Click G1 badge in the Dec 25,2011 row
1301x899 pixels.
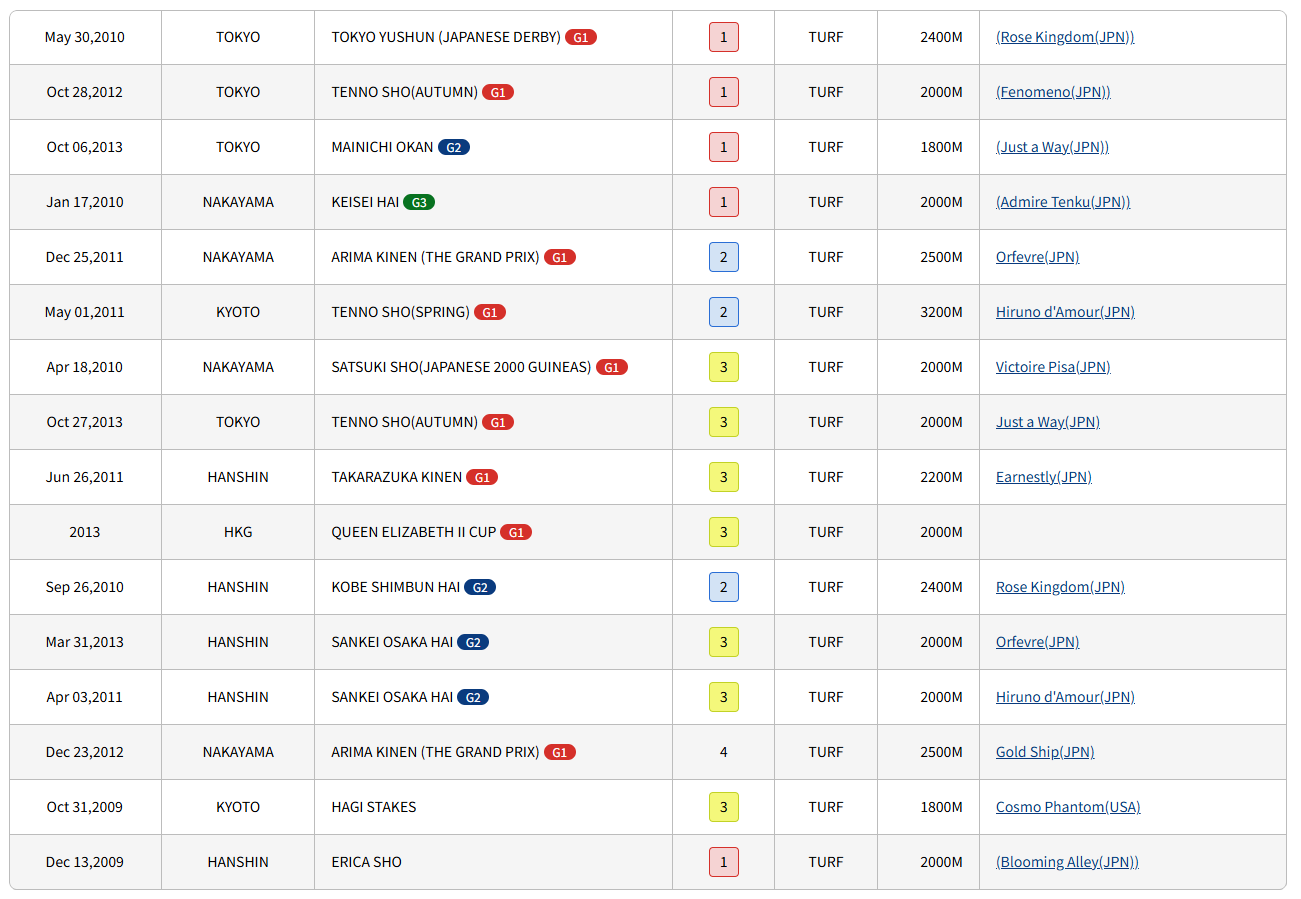tap(560, 257)
